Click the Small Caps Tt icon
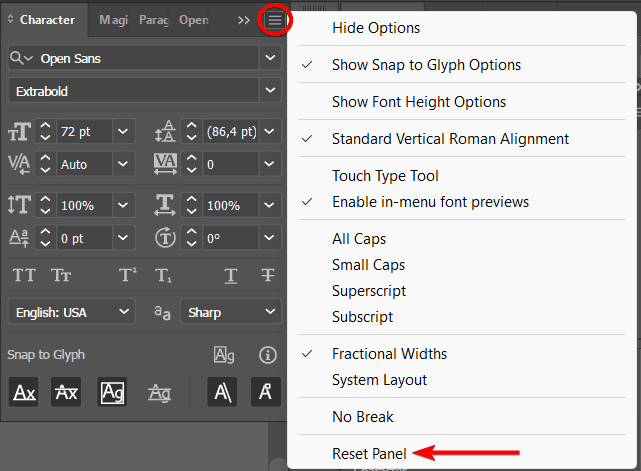 [x=62, y=276]
